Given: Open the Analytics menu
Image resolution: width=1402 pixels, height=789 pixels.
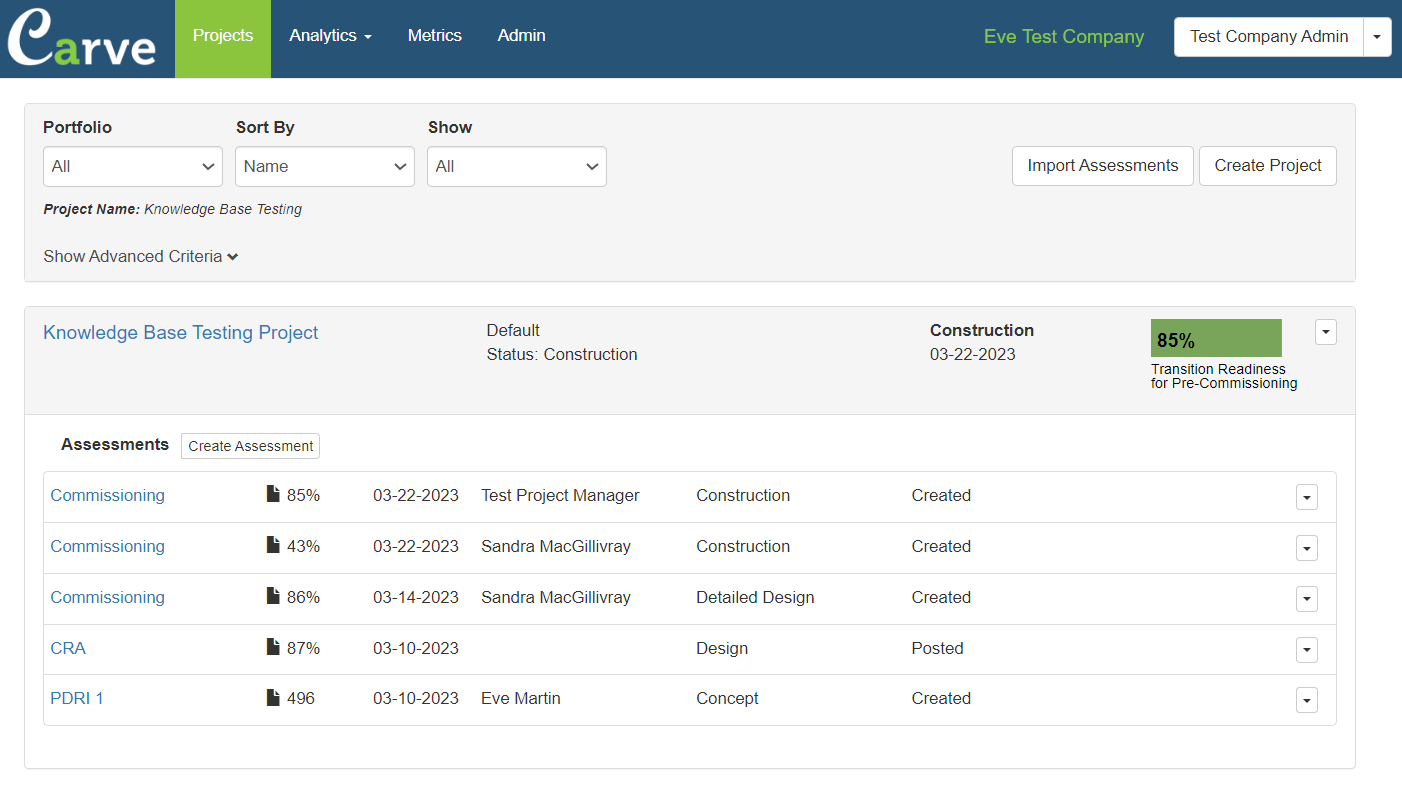Looking at the screenshot, I should click(330, 36).
